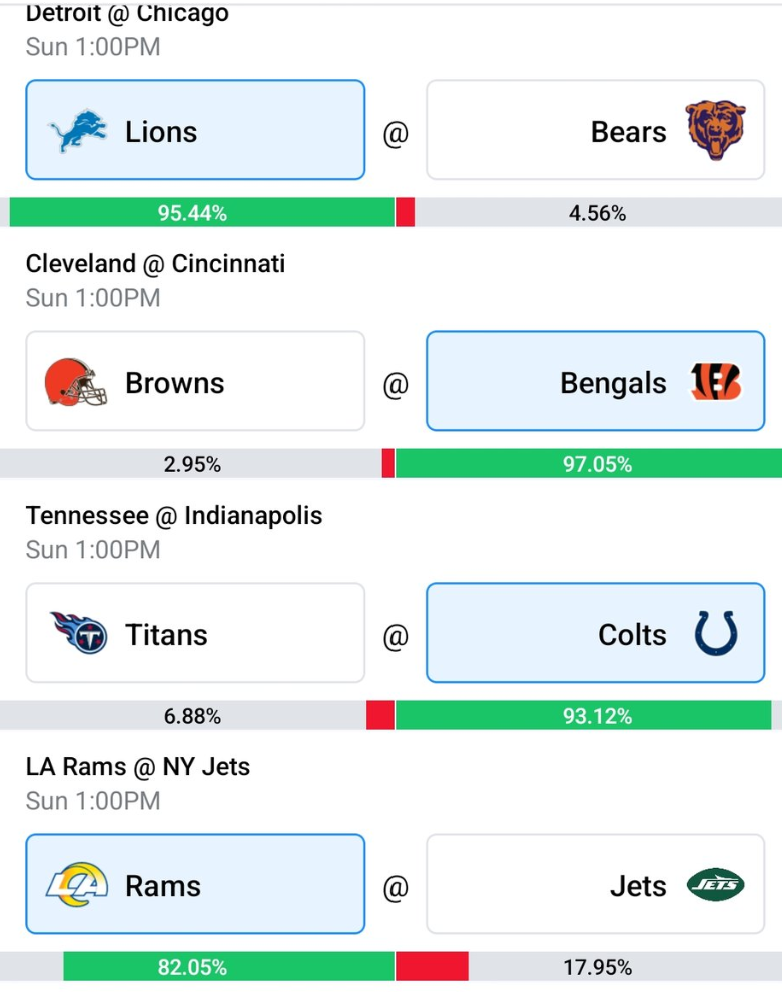Click the 95.44% Lions pick bar
The width and height of the screenshot is (782, 992).
point(202,212)
